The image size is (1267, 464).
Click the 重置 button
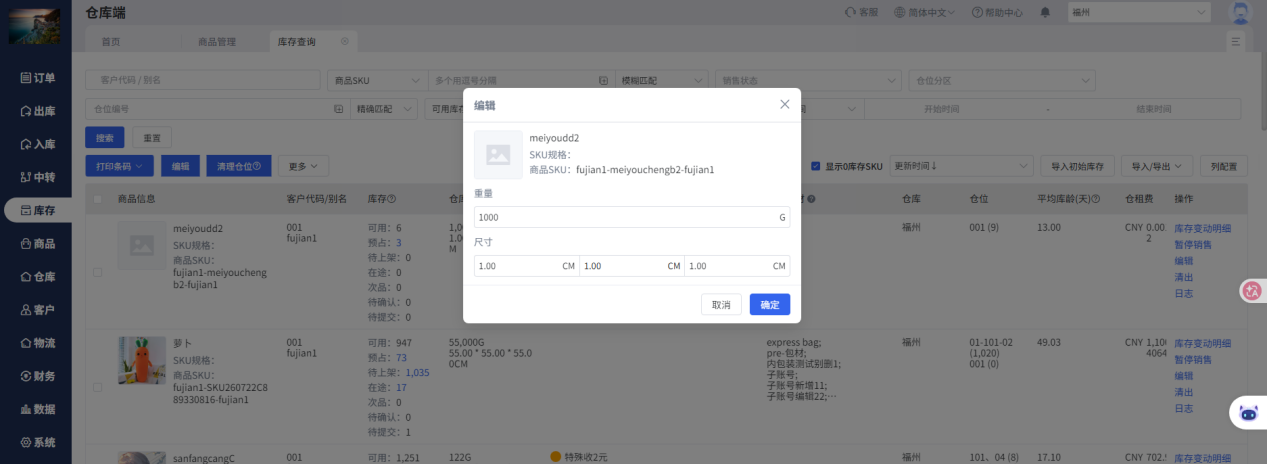pyautogui.click(x=152, y=137)
